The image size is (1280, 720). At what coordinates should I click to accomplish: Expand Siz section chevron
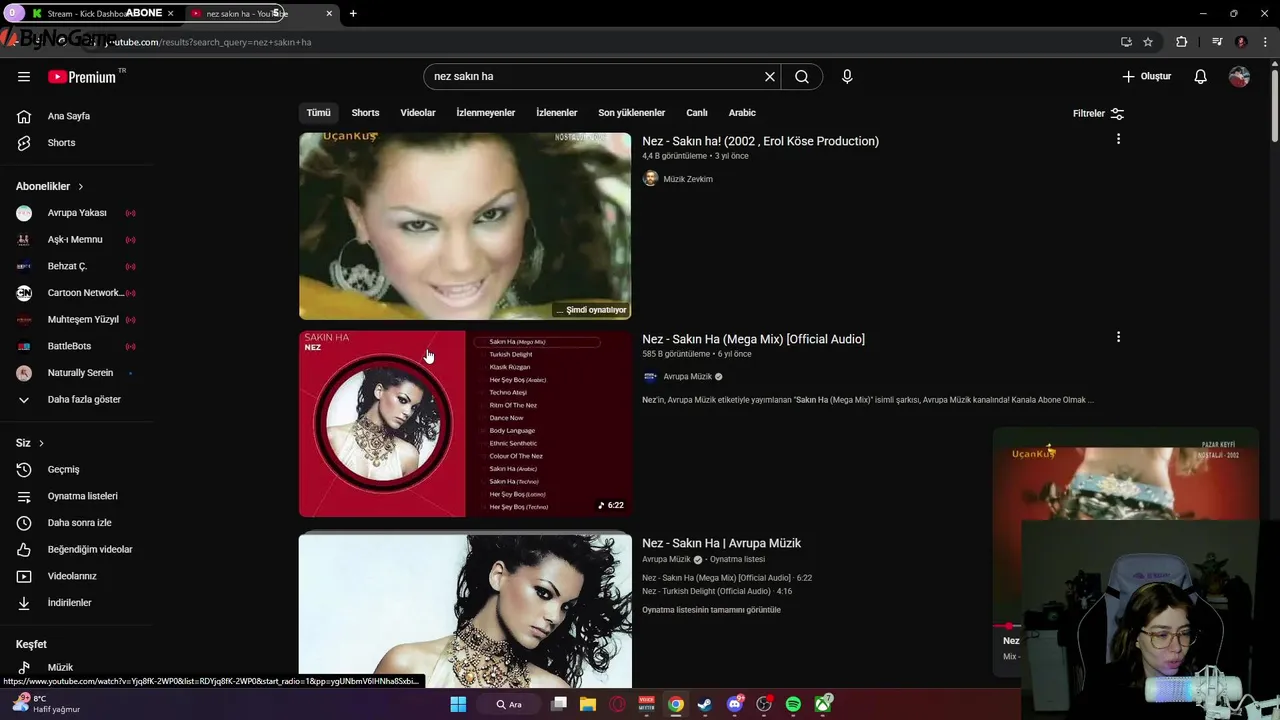point(41,443)
